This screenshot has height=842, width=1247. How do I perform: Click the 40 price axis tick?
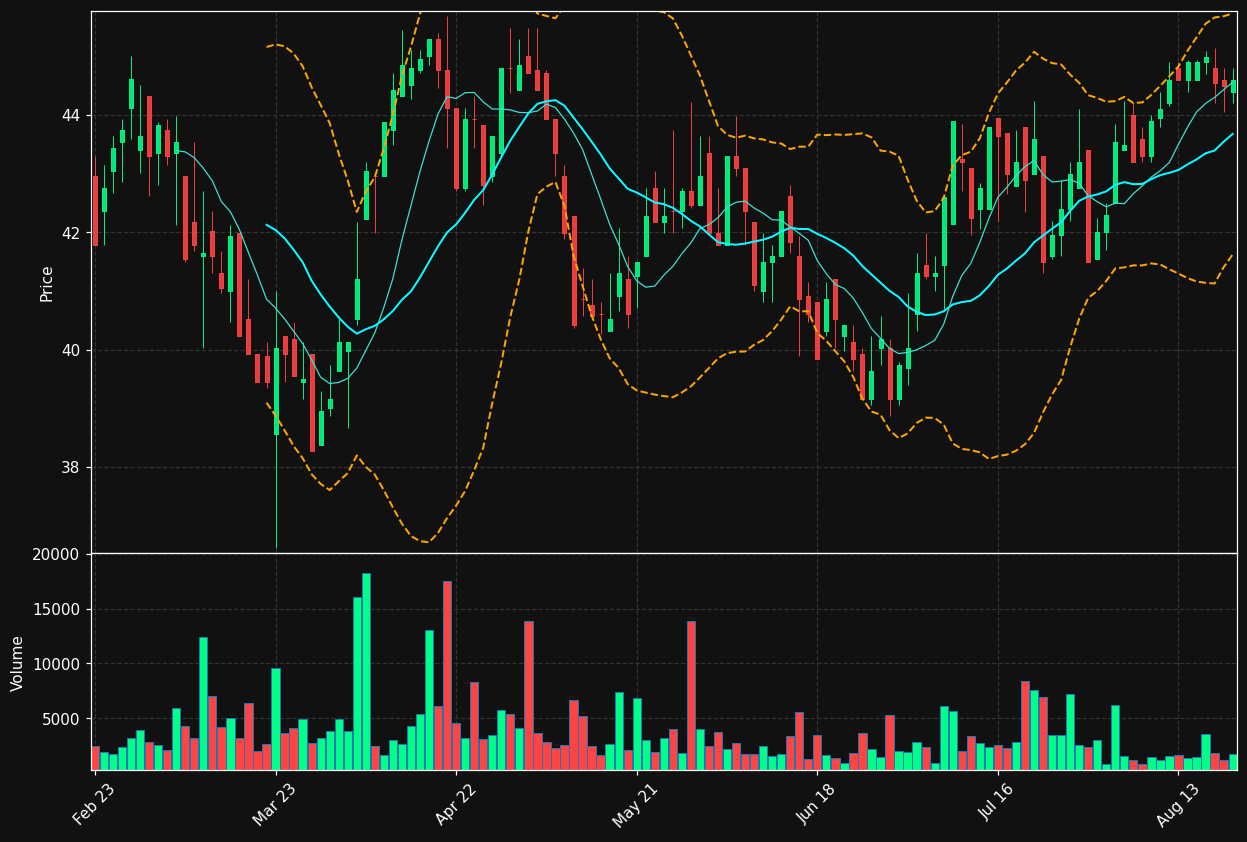(x=71, y=350)
